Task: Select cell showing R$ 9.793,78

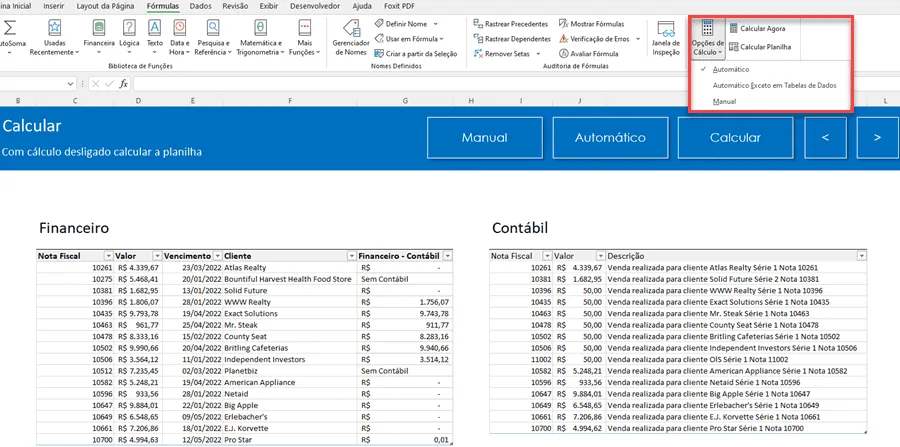Action: tap(138, 313)
